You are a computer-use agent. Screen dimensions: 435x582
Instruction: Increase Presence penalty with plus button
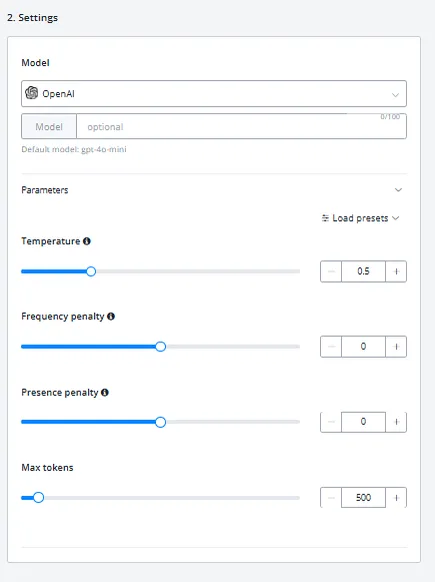(396, 422)
